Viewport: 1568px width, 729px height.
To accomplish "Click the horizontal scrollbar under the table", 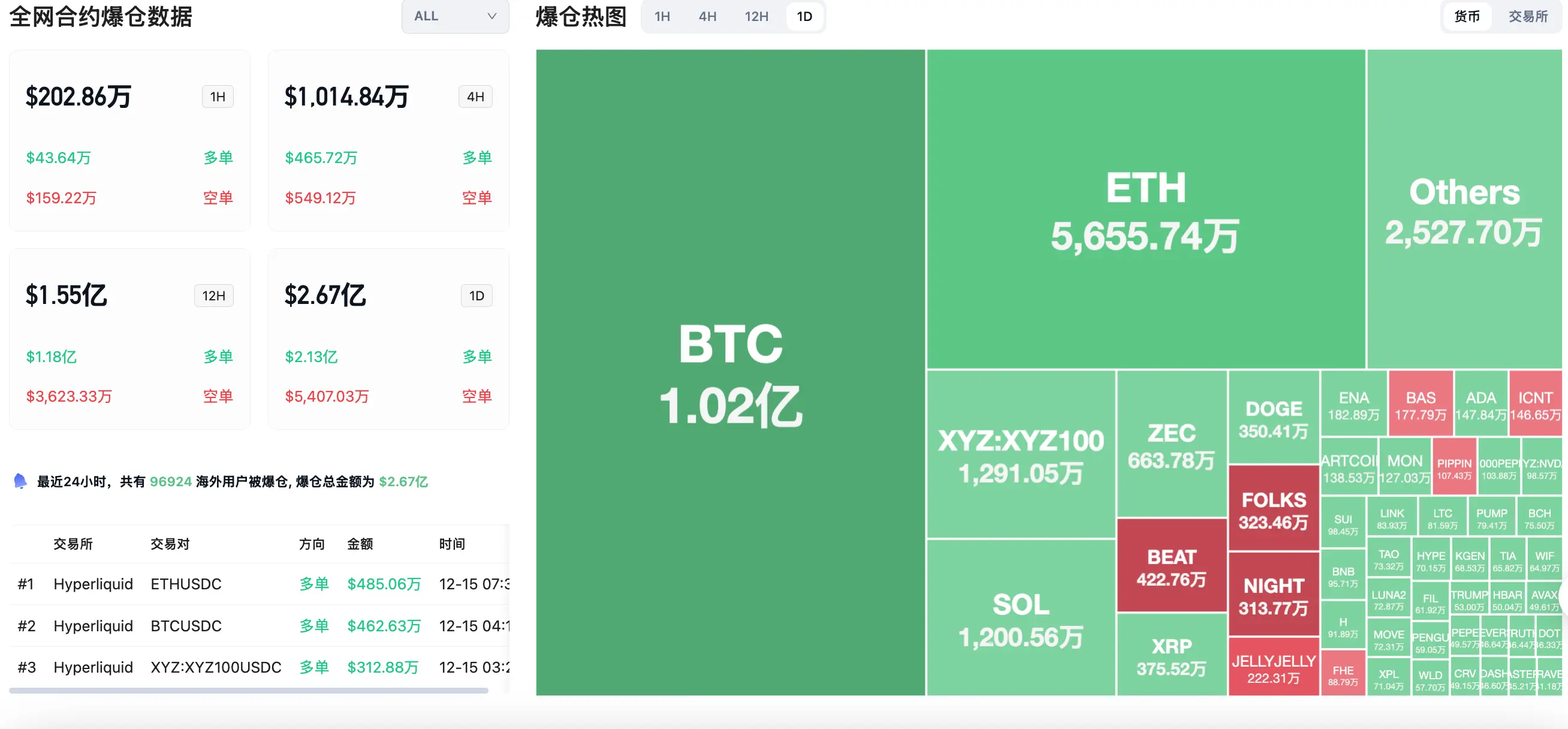I will click(248, 691).
